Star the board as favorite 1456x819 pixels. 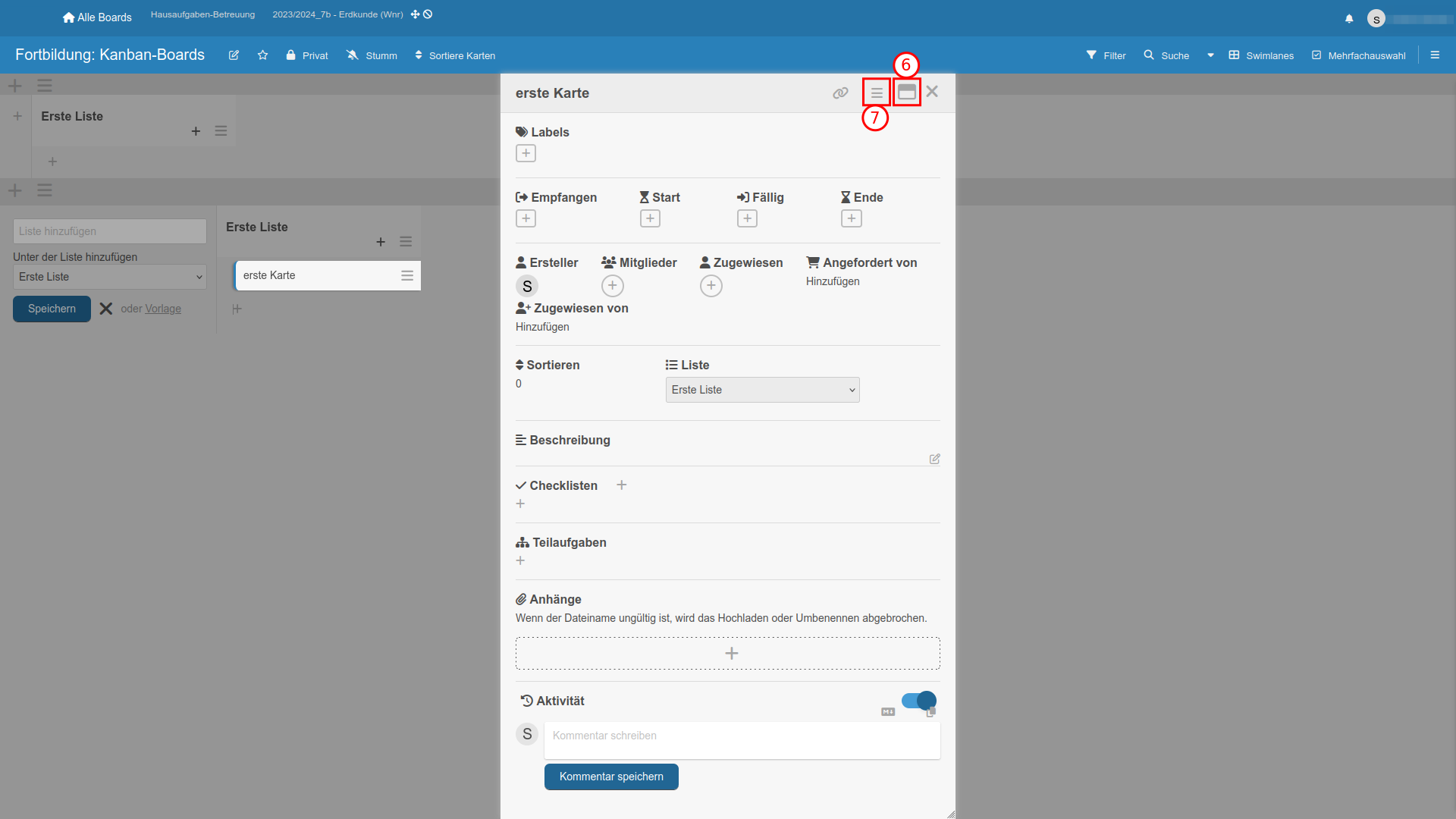(262, 55)
